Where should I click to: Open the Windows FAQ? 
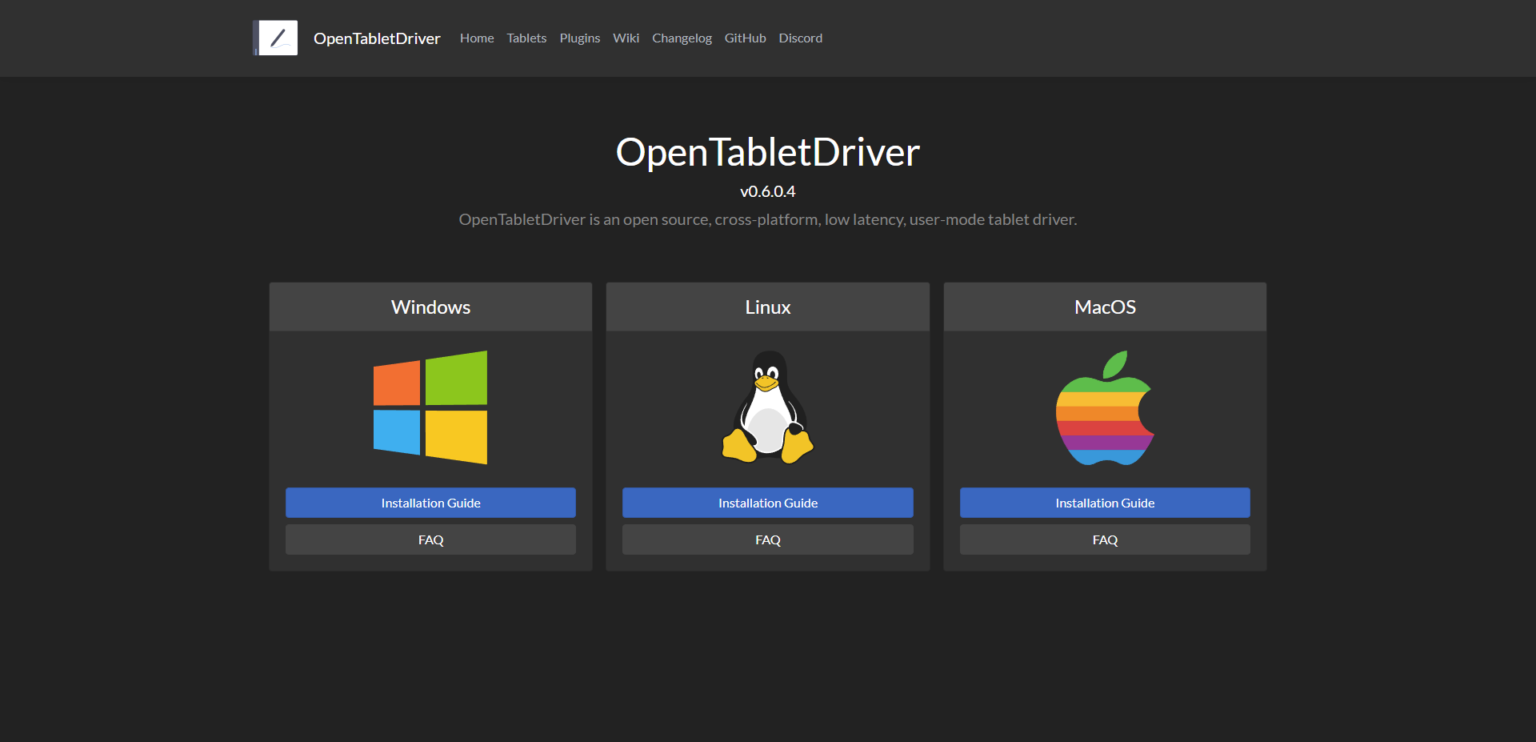430,539
